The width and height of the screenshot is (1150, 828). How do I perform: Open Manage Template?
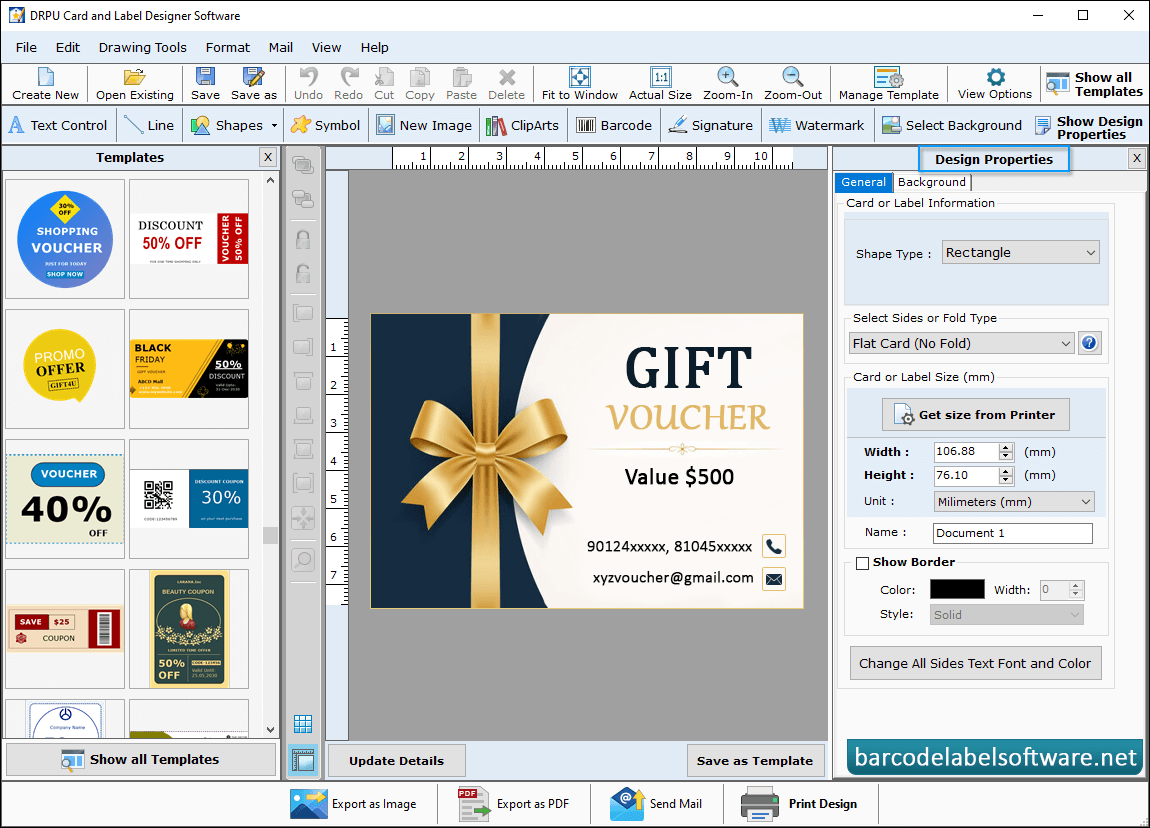(889, 84)
